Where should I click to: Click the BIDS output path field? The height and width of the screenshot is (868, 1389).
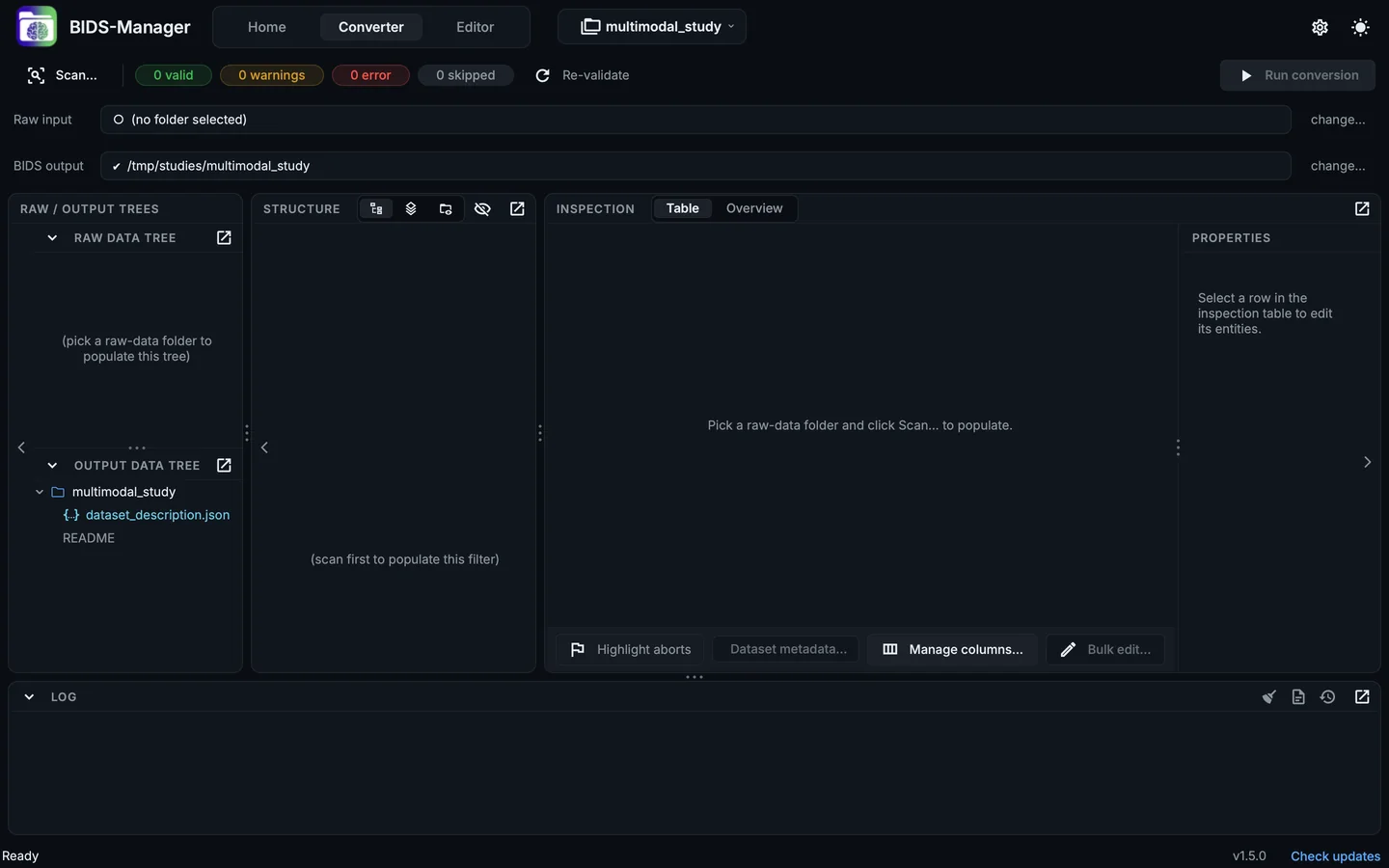pos(695,166)
